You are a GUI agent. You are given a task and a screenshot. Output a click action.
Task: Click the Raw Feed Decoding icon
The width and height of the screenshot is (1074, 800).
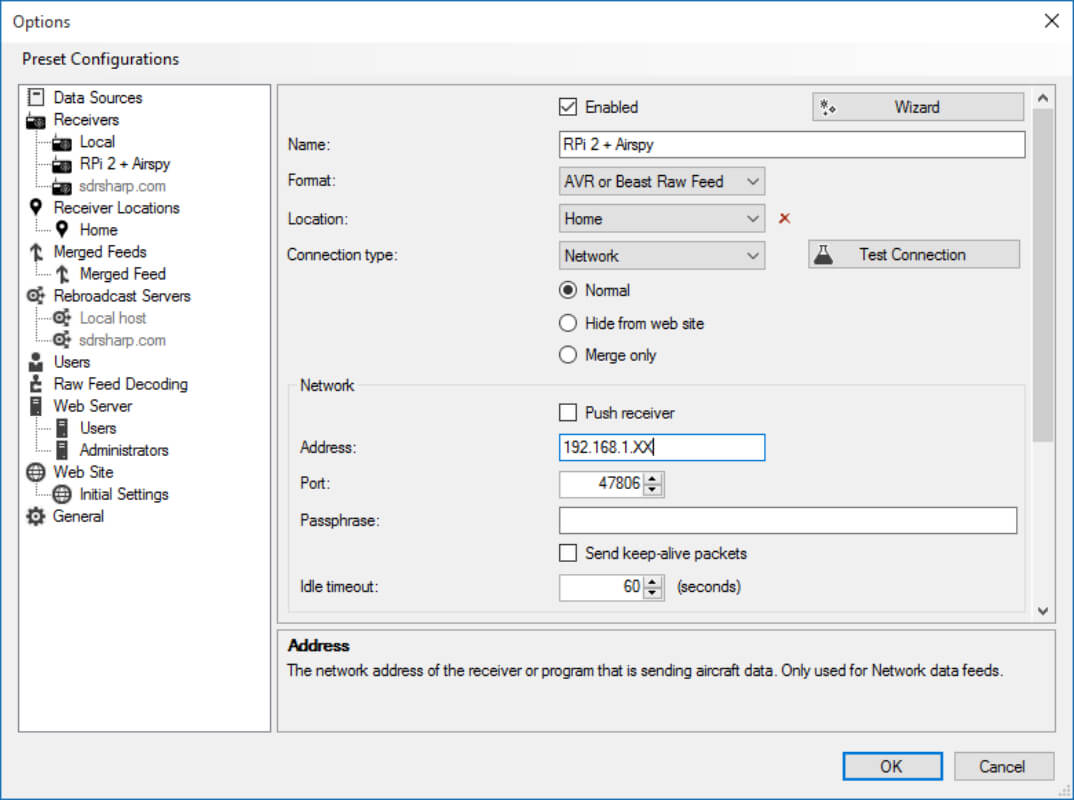click(36, 384)
